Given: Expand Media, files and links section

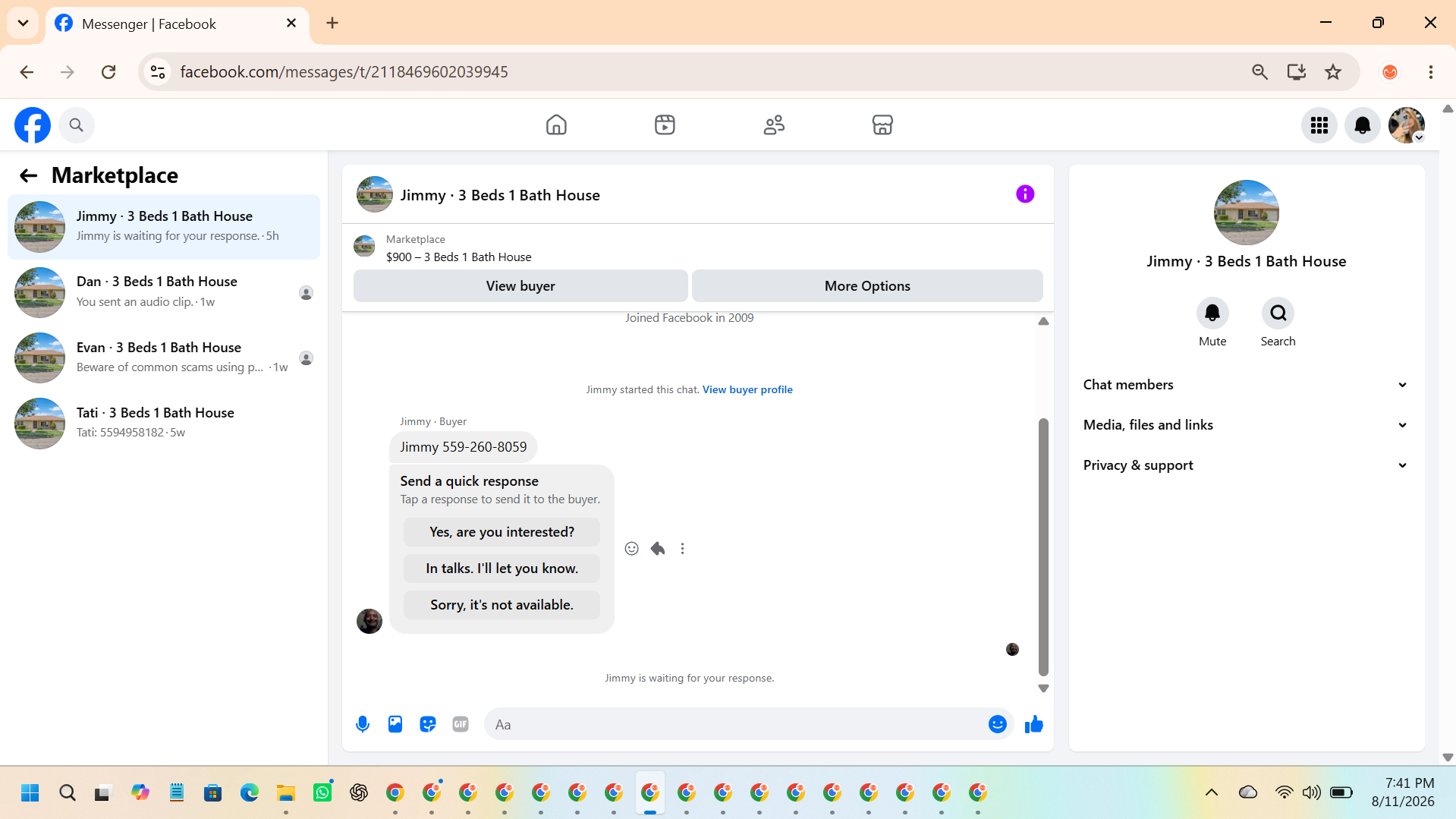Looking at the screenshot, I should coord(1246,425).
